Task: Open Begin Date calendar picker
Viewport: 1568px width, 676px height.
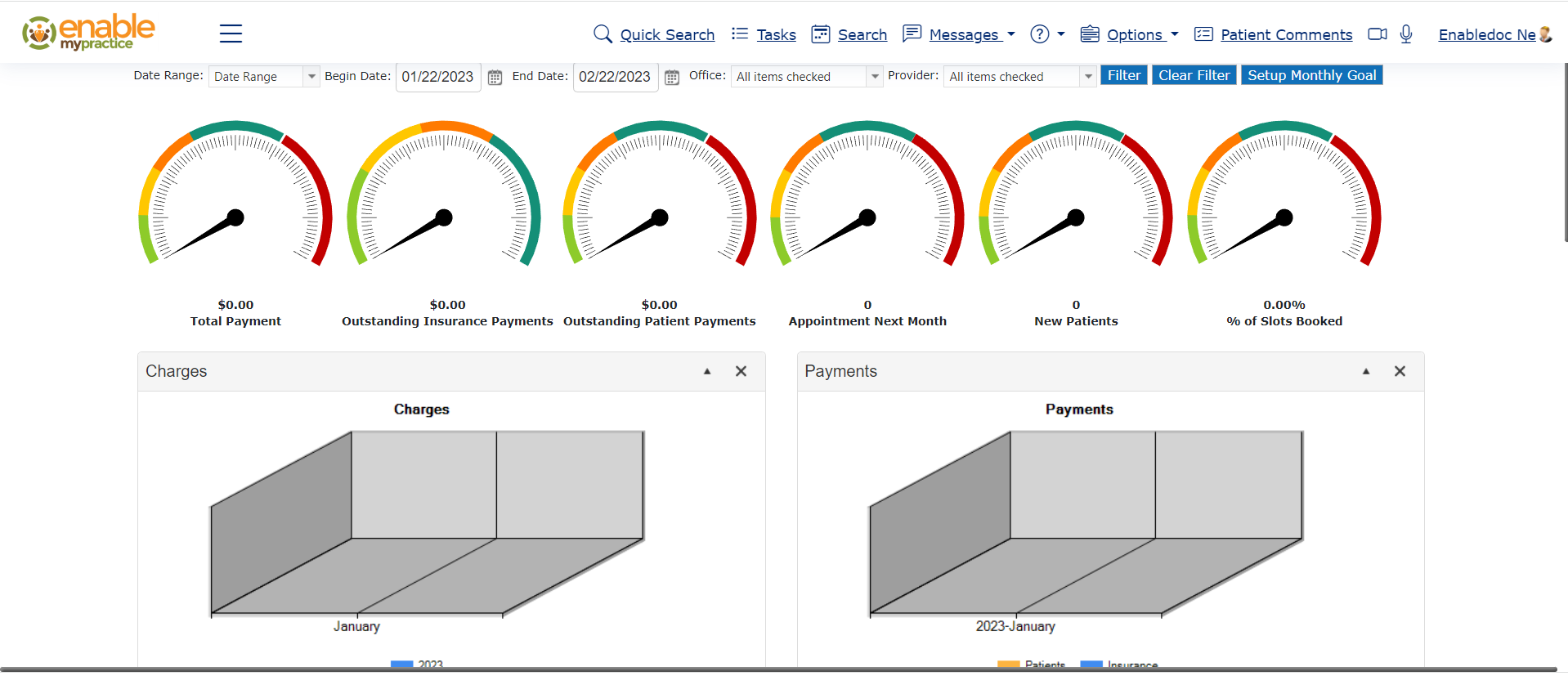Action: coord(495,78)
